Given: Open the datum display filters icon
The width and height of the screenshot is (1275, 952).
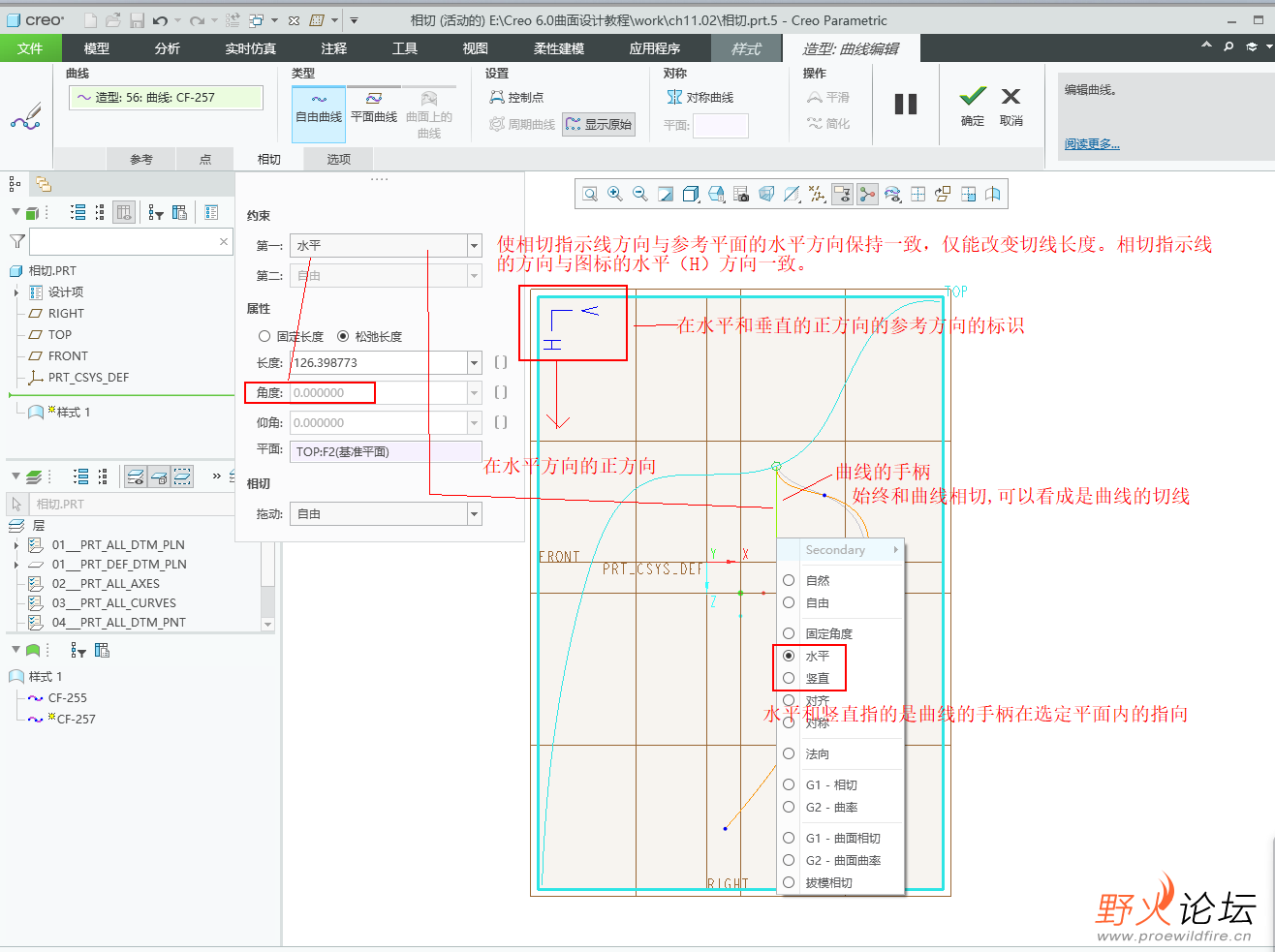Looking at the screenshot, I should (817, 194).
